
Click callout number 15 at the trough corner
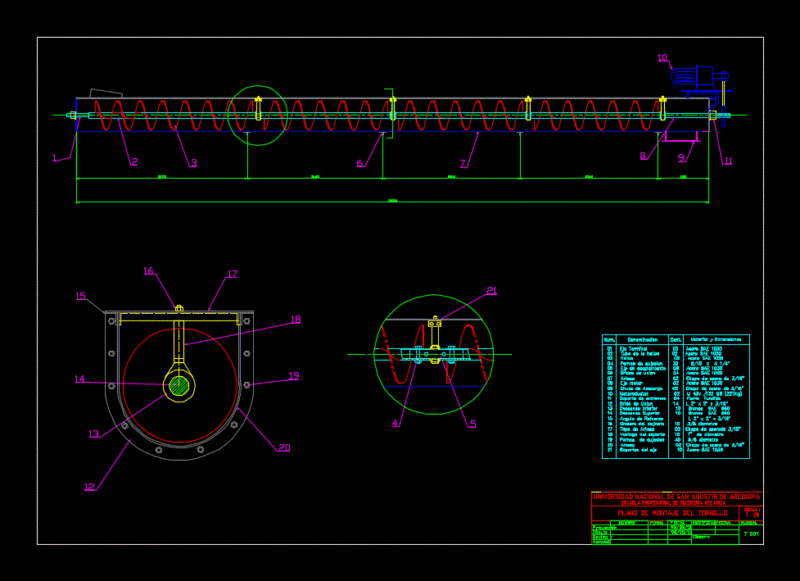81,296
